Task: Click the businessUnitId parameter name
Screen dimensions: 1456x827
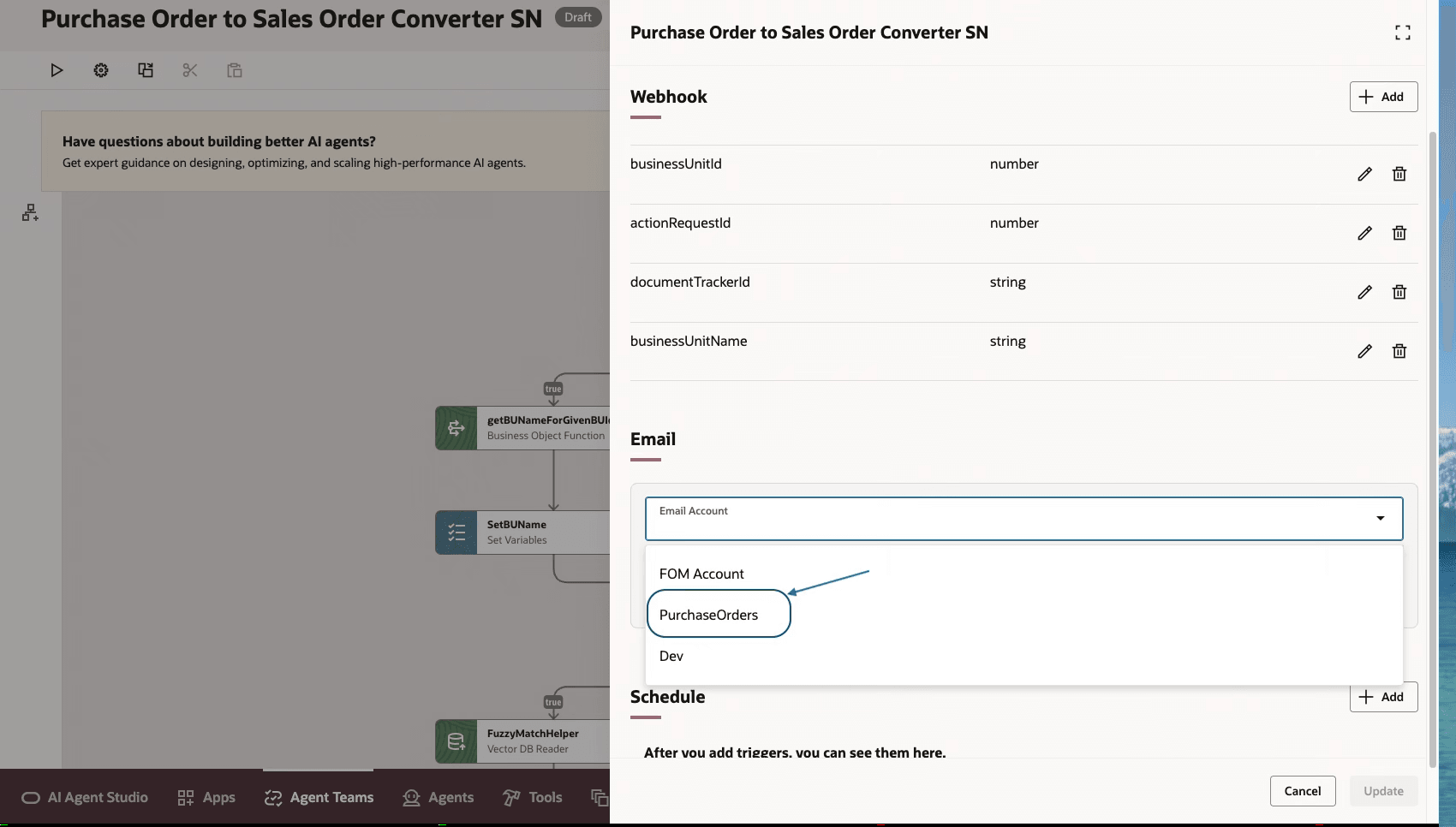Action: (676, 164)
